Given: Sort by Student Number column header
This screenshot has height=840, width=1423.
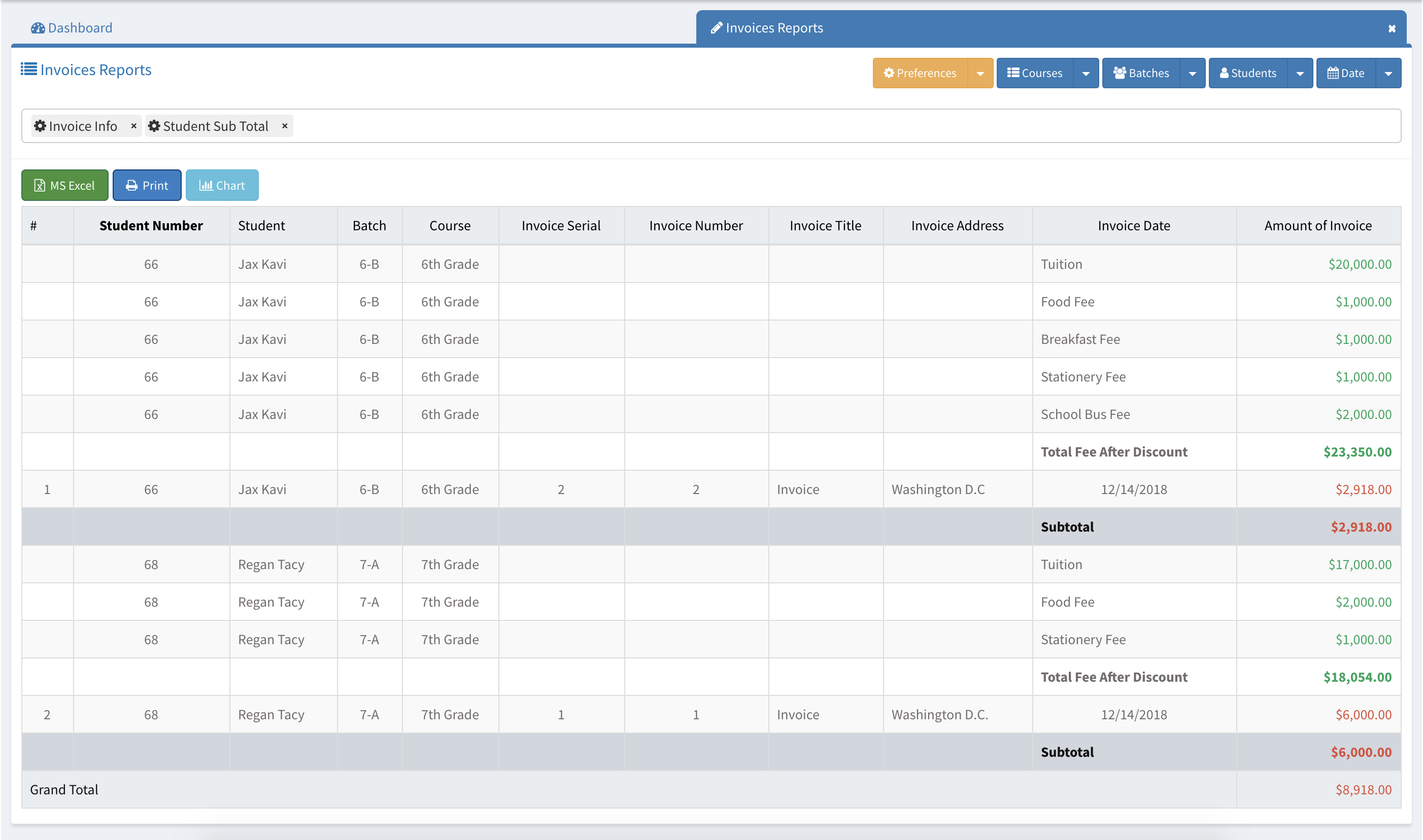Looking at the screenshot, I should (x=151, y=225).
